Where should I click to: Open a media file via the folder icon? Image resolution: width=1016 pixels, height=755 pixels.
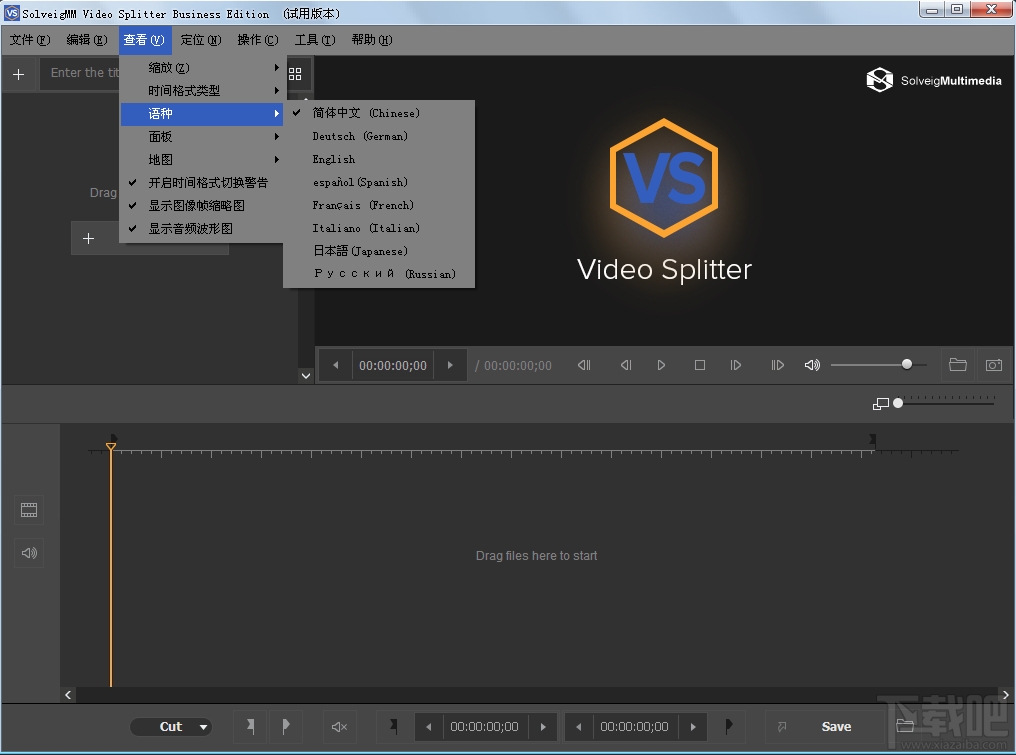click(957, 365)
